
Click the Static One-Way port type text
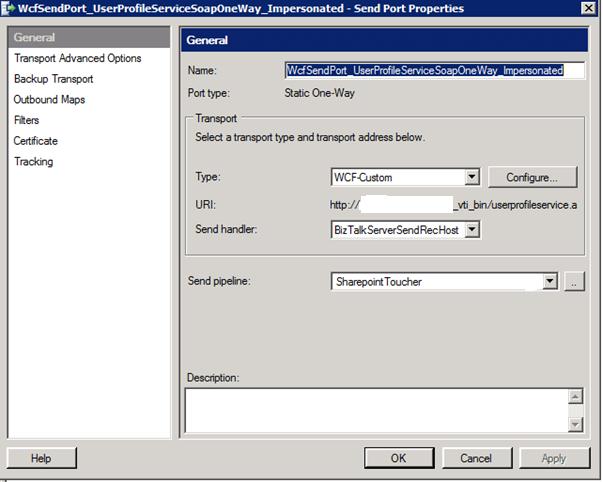pos(320,93)
